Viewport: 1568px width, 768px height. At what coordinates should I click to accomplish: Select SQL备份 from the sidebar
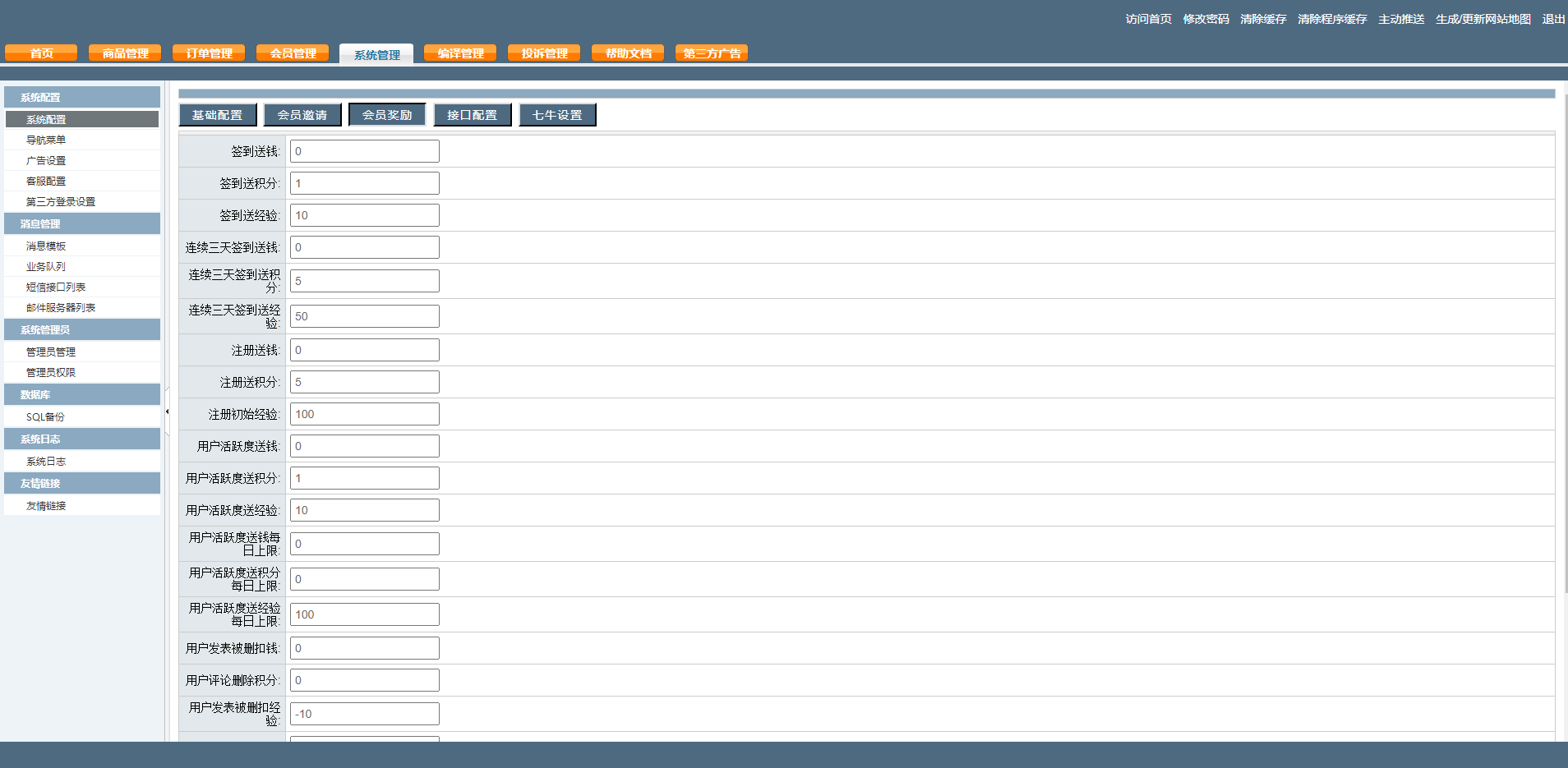45,417
